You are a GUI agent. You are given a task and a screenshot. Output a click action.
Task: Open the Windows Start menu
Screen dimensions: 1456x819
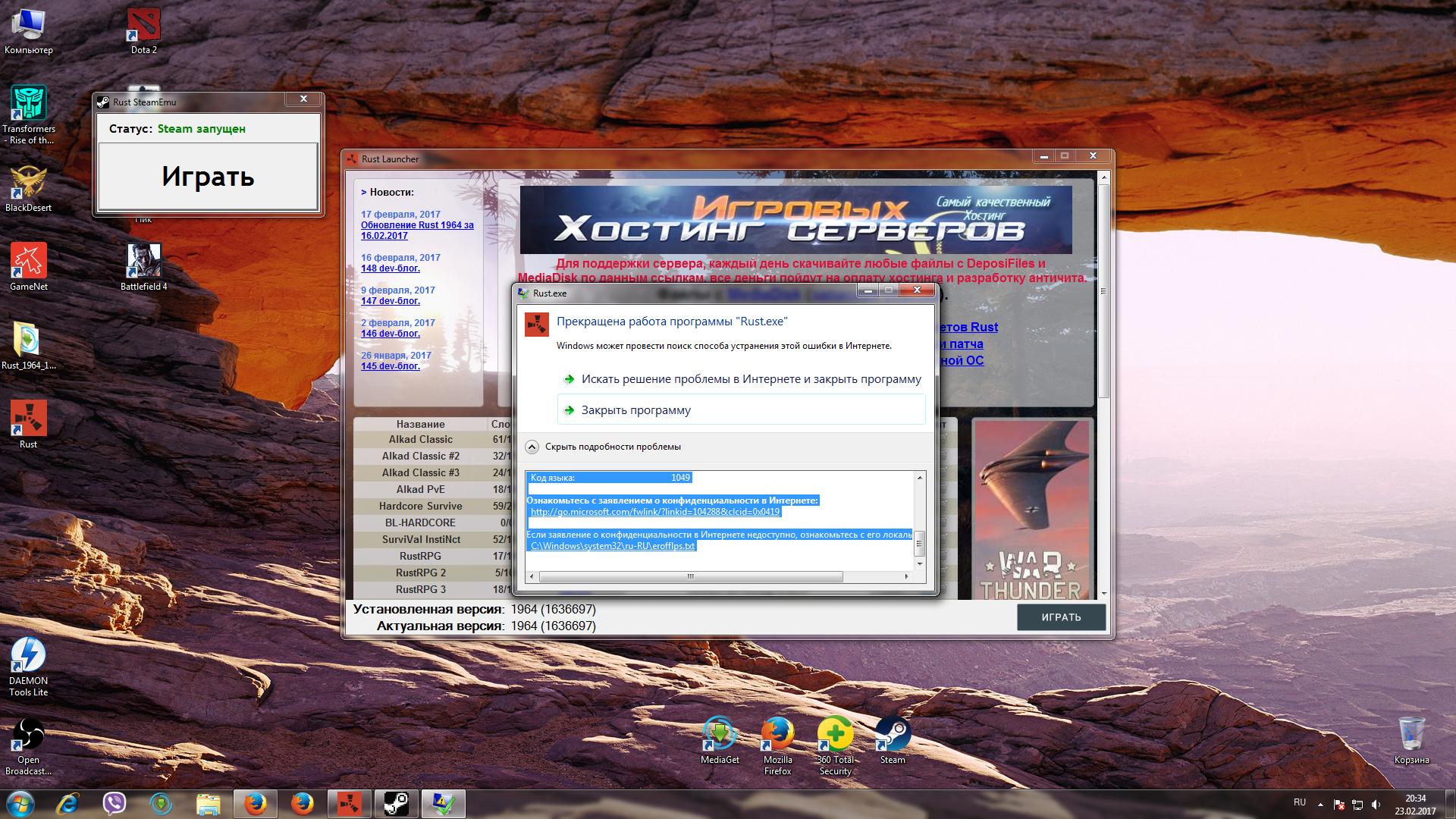[20, 804]
